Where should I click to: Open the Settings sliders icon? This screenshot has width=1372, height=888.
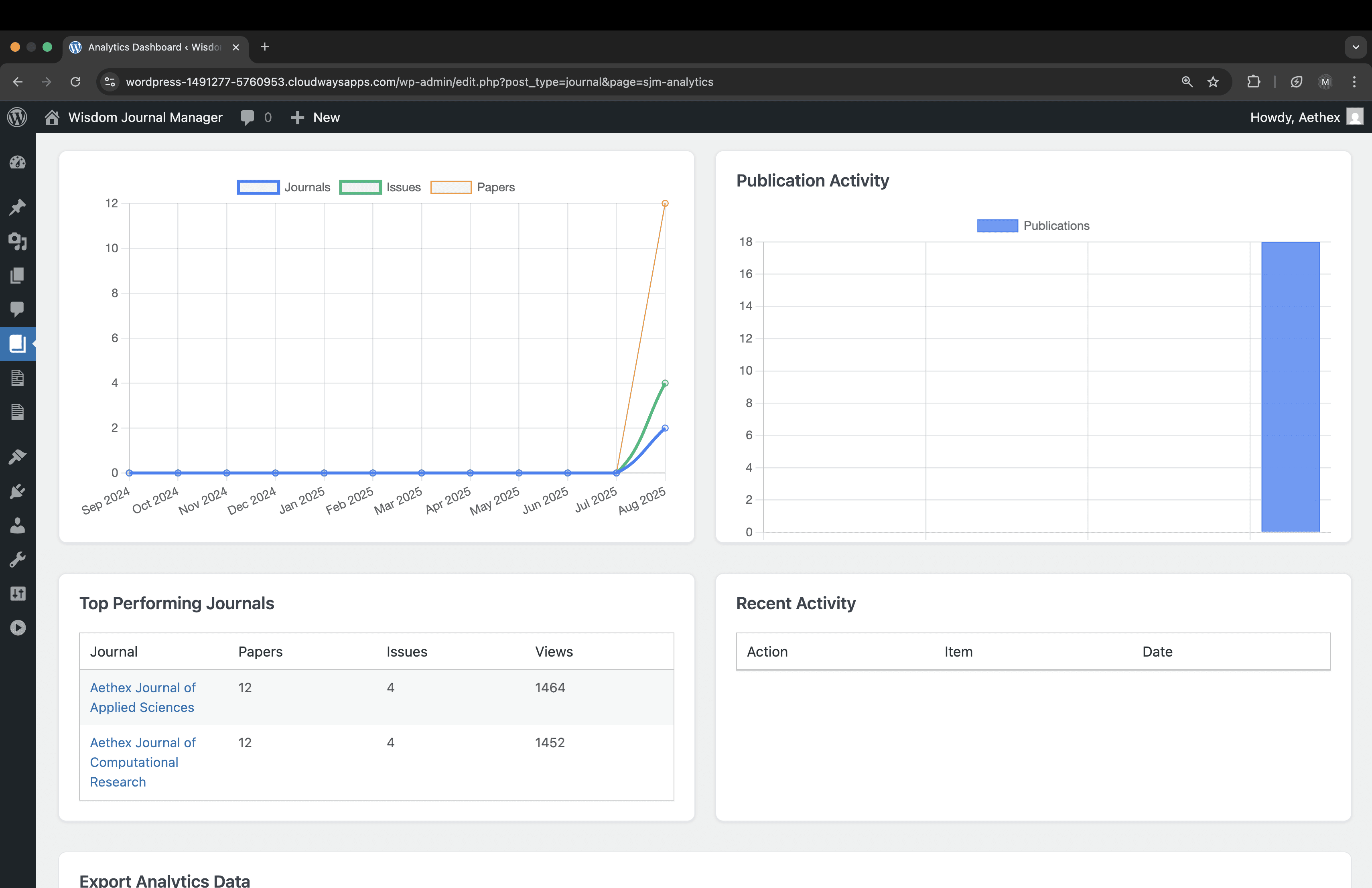tap(17, 594)
